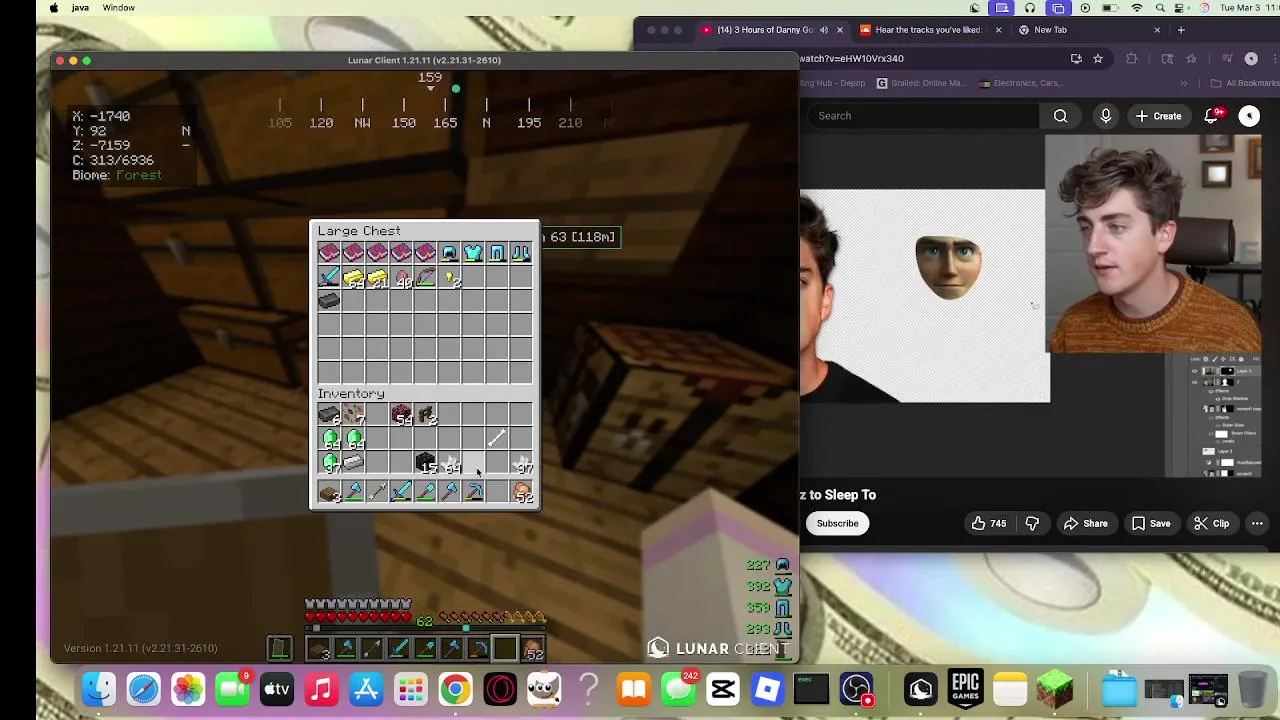Click the YouTube search magnifier button
Screen dimensions: 1280x720
coord(1060,116)
